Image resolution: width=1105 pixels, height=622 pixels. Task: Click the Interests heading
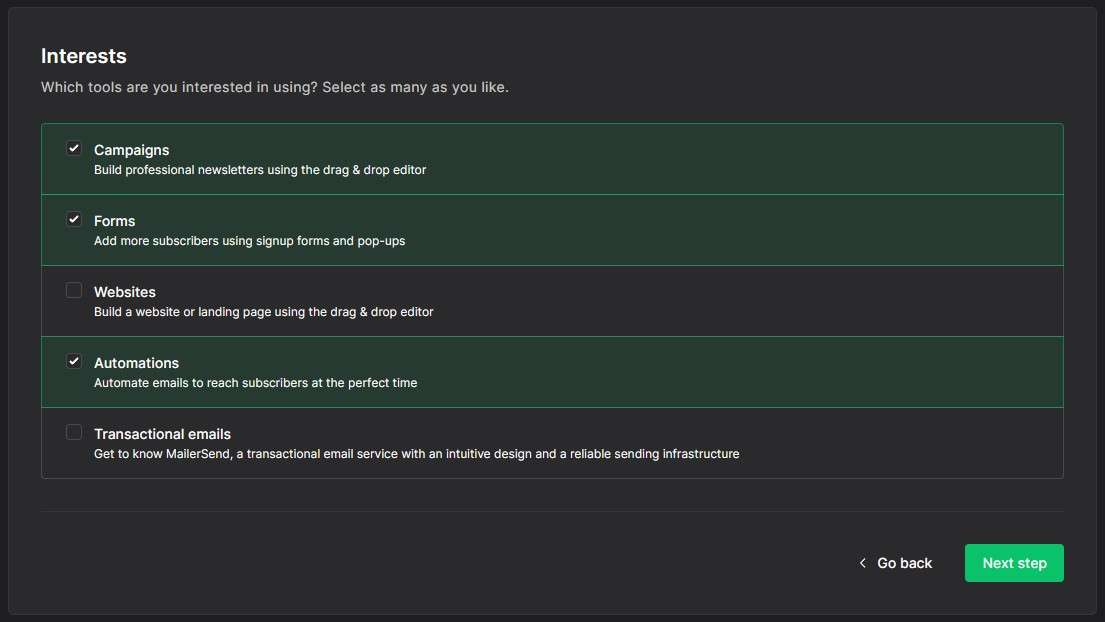tap(83, 56)
